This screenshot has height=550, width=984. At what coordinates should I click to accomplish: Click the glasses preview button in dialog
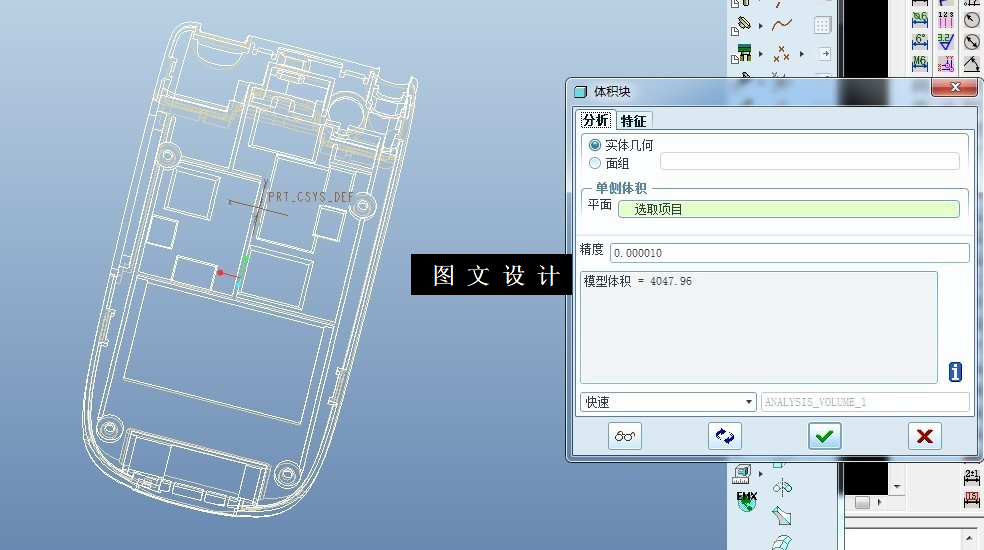624,436
